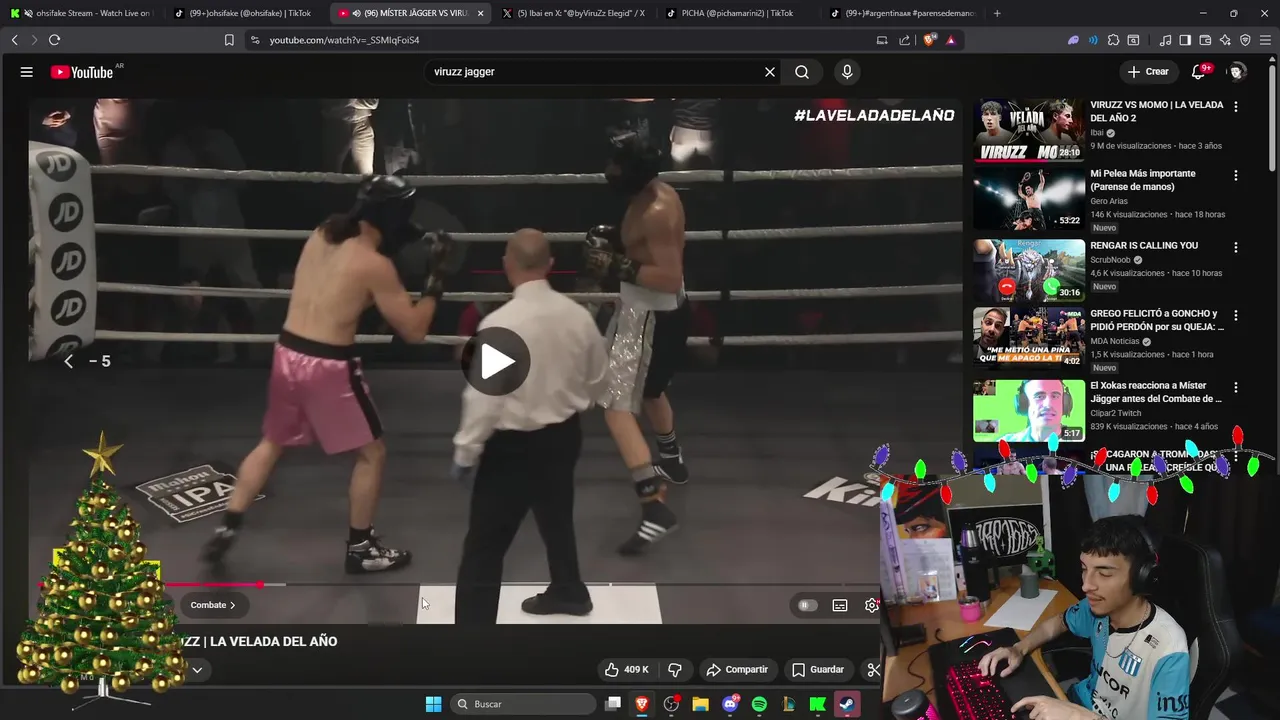Click the share page icon in address bar
The width and height of the screenshot is (1280, 720).
[905, 40]
